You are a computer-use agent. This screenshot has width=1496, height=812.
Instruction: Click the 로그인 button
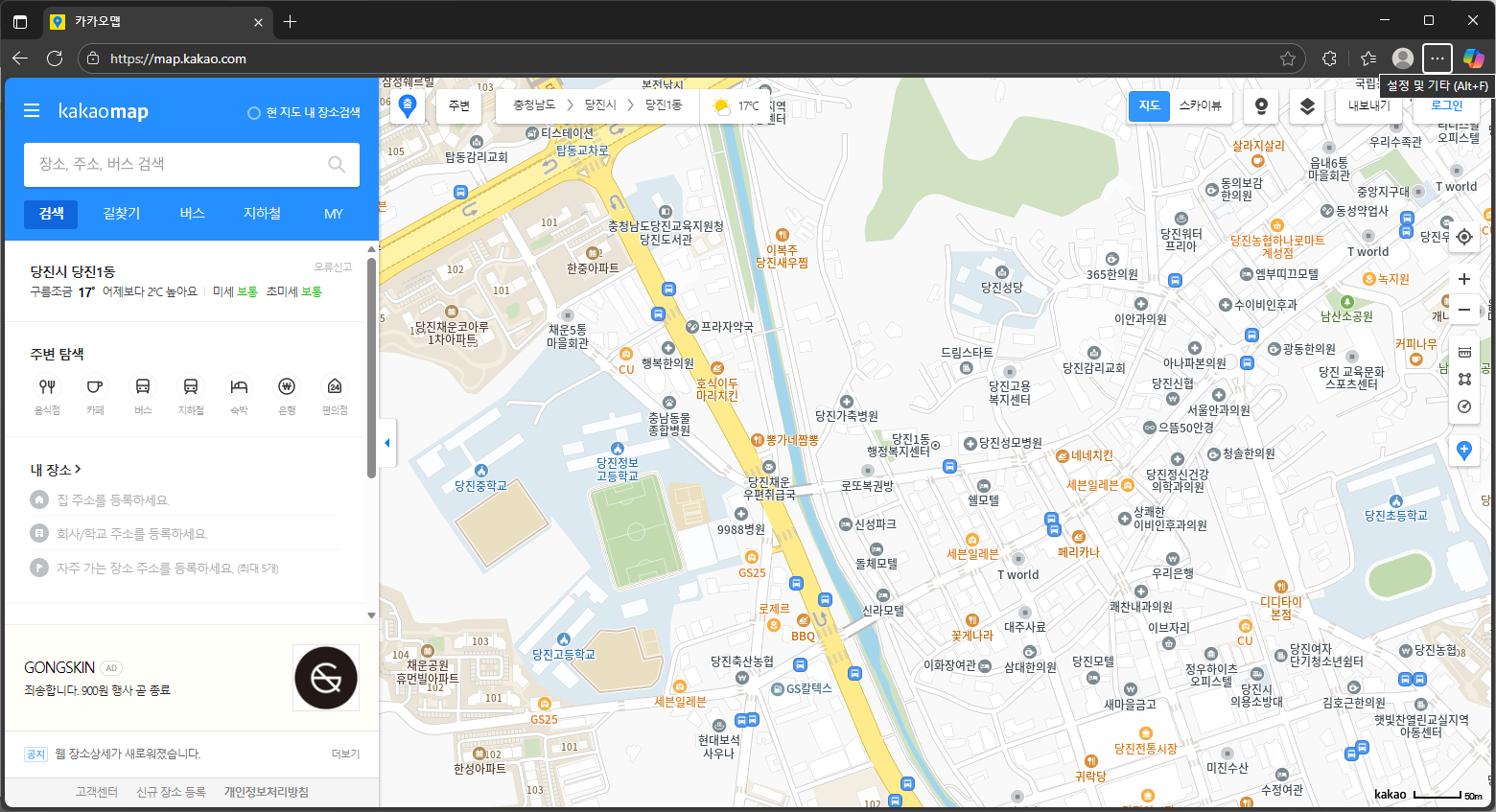coord(1447,105)
